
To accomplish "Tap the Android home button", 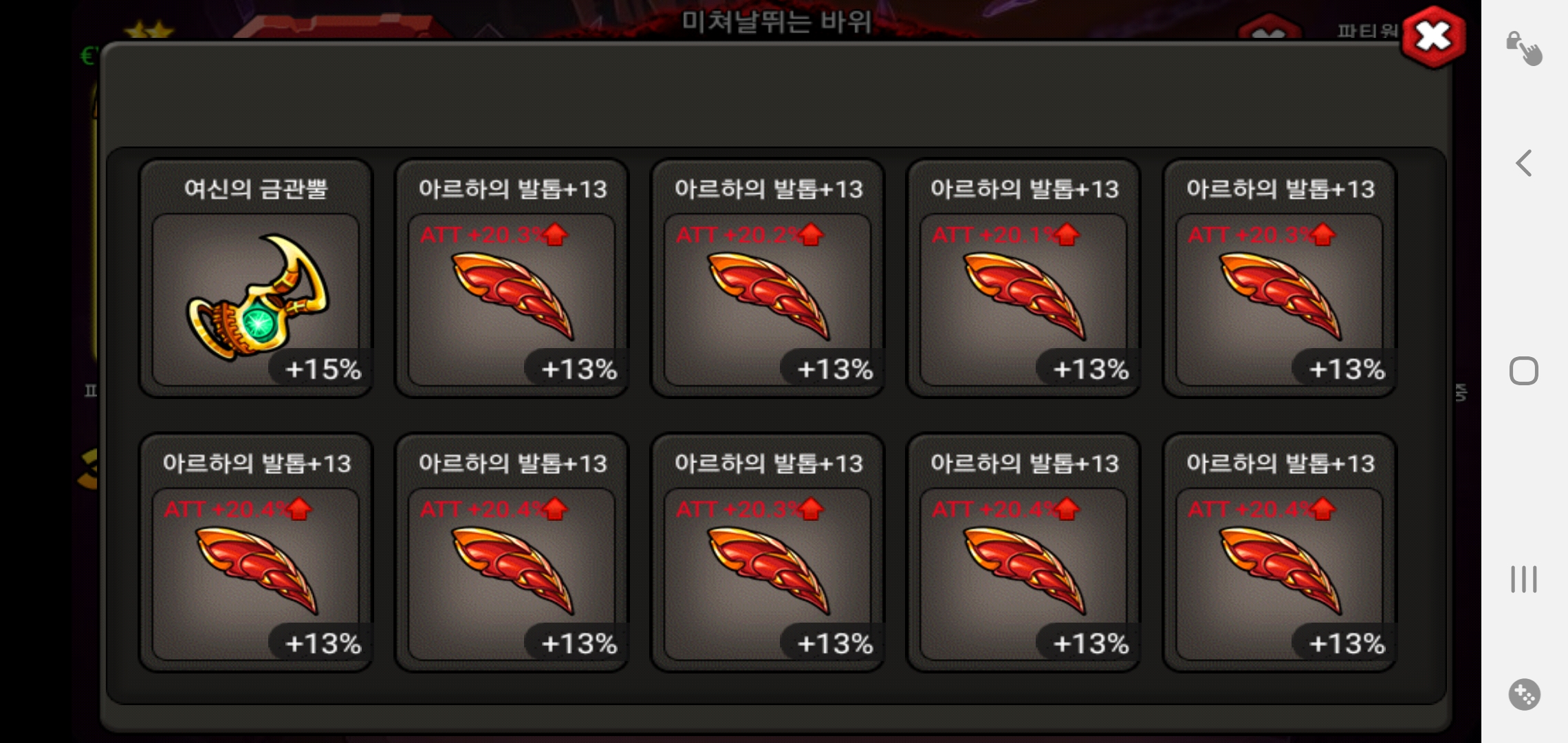I will pos(1524,371).
